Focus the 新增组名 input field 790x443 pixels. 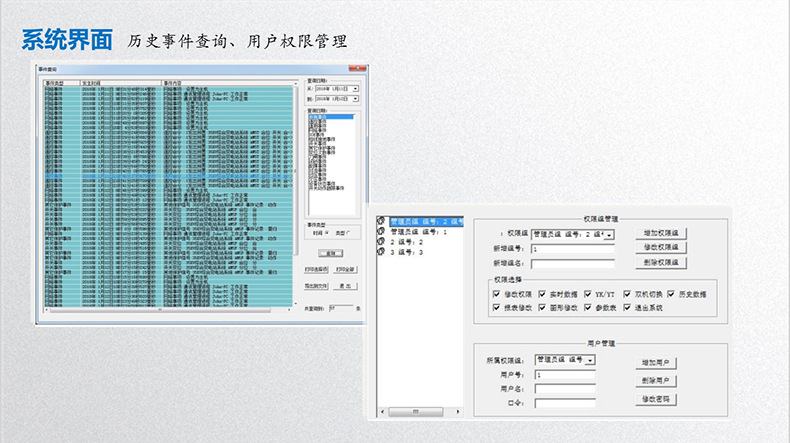point(573,264)
